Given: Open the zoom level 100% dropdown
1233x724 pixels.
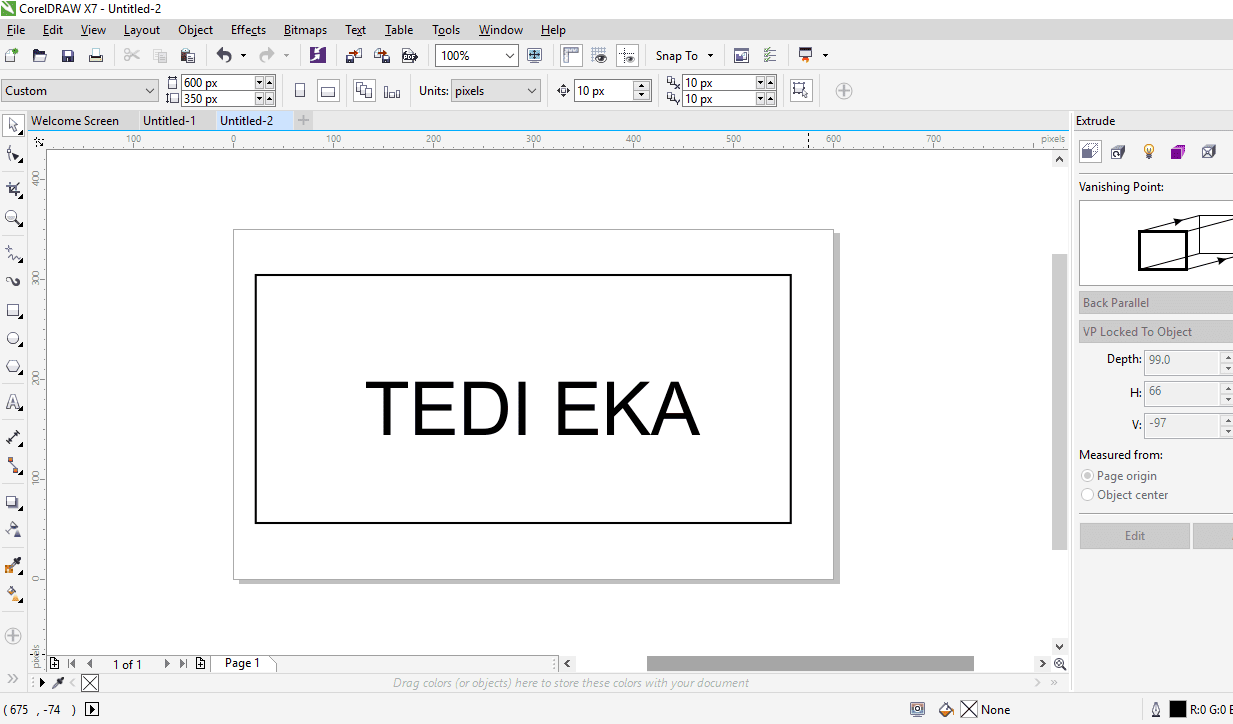Looking at the screenshot, I should tap(478, 56).
